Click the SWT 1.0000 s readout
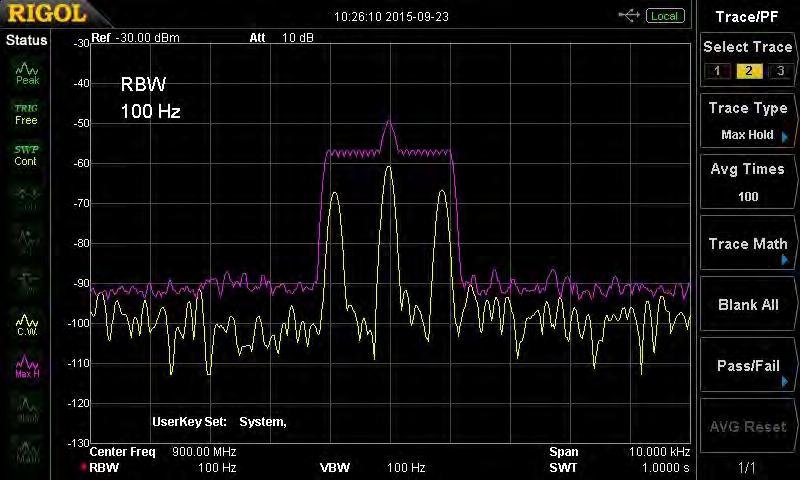The image size is (800, 480). coord(619,467)
